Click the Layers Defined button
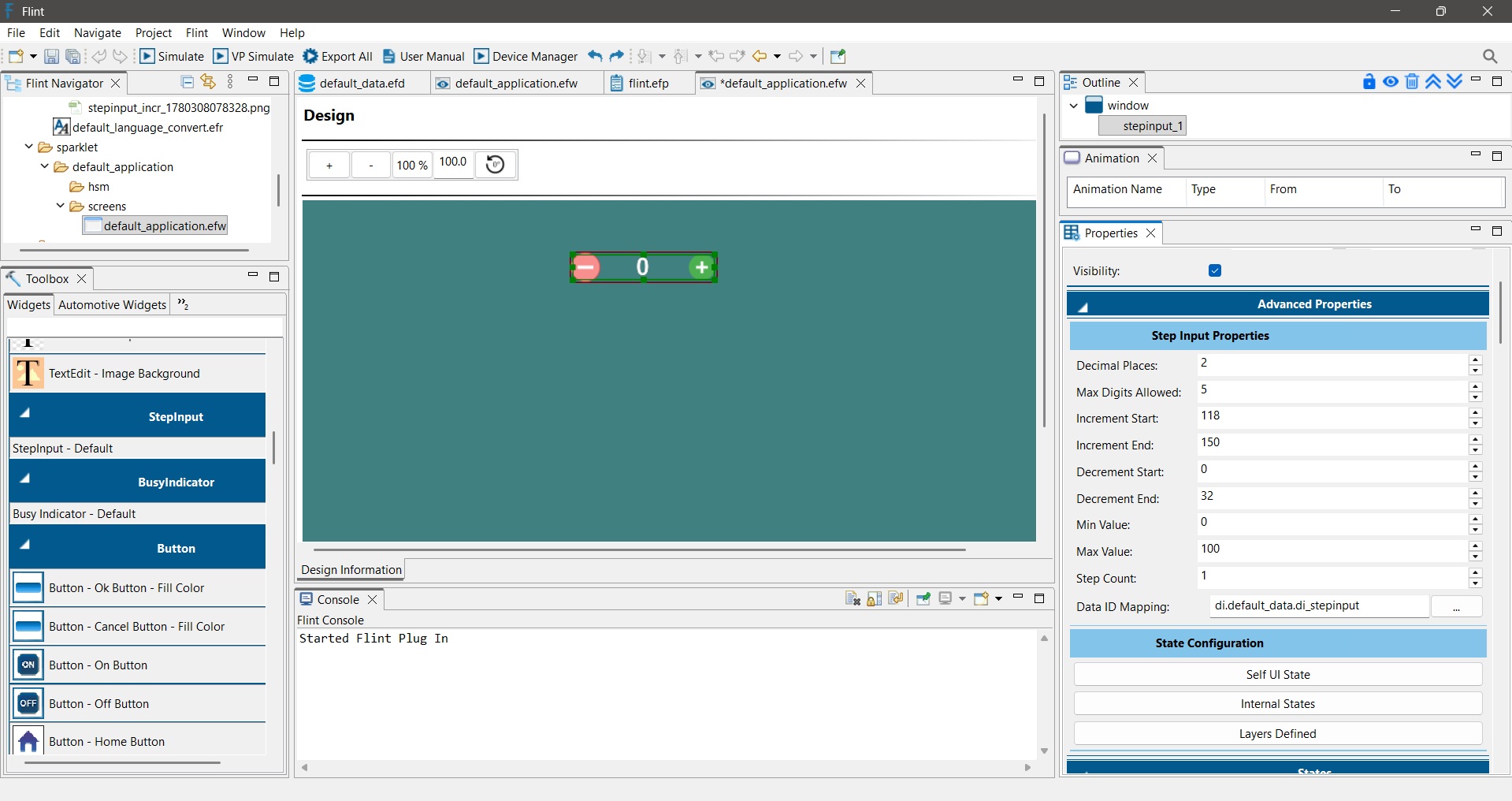Image resolution: width=1512 pixels, height=801 pixels. 1278,734
